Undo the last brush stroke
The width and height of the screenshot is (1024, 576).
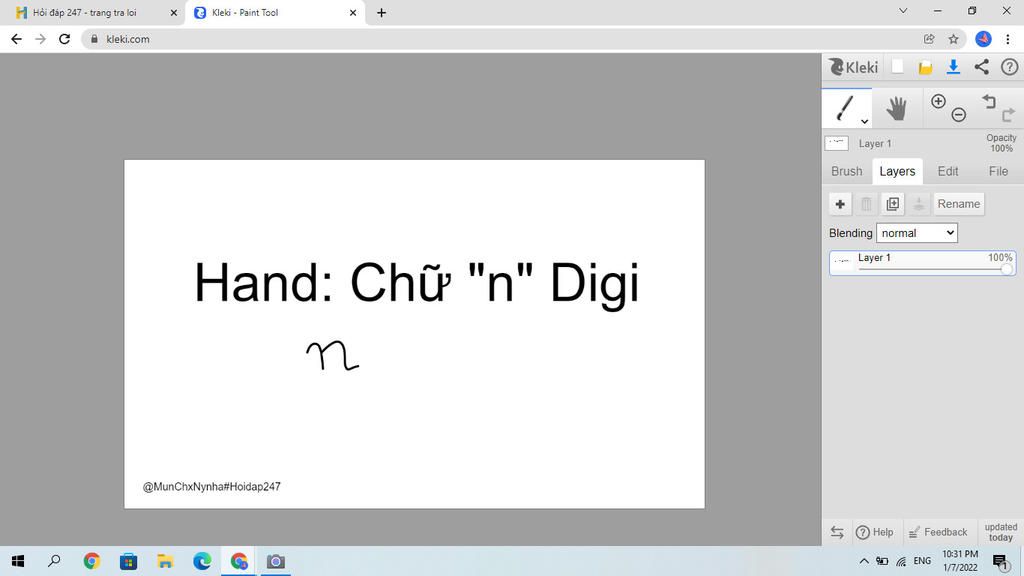pyautogui.click(x=989, y=101)
